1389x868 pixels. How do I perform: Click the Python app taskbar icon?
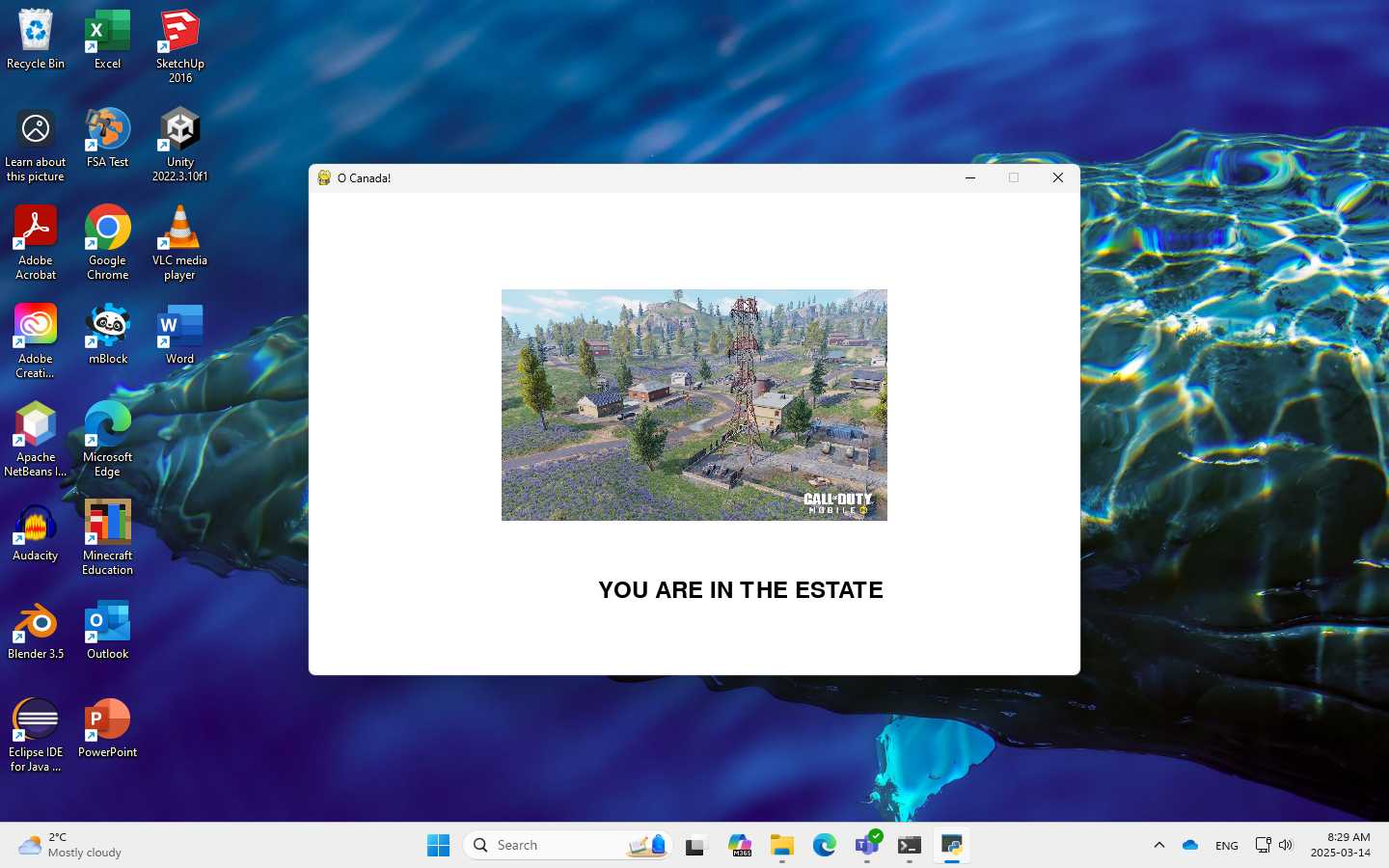952,845
